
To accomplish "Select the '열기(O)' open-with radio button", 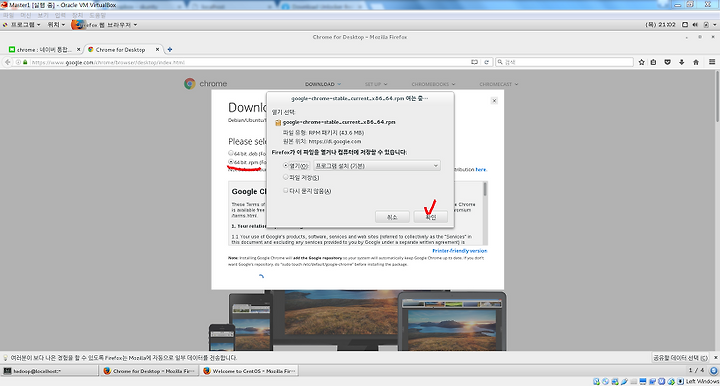I will pyautogui.click(x=286, y=165).
